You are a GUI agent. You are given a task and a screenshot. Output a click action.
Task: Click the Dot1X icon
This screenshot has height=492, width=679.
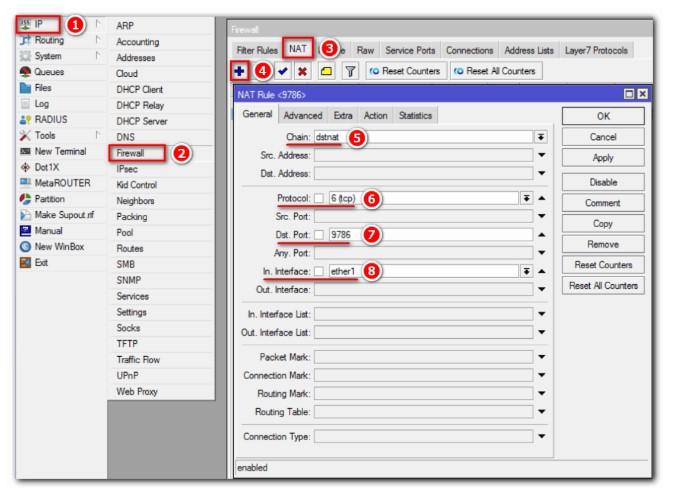pos(26,167)
